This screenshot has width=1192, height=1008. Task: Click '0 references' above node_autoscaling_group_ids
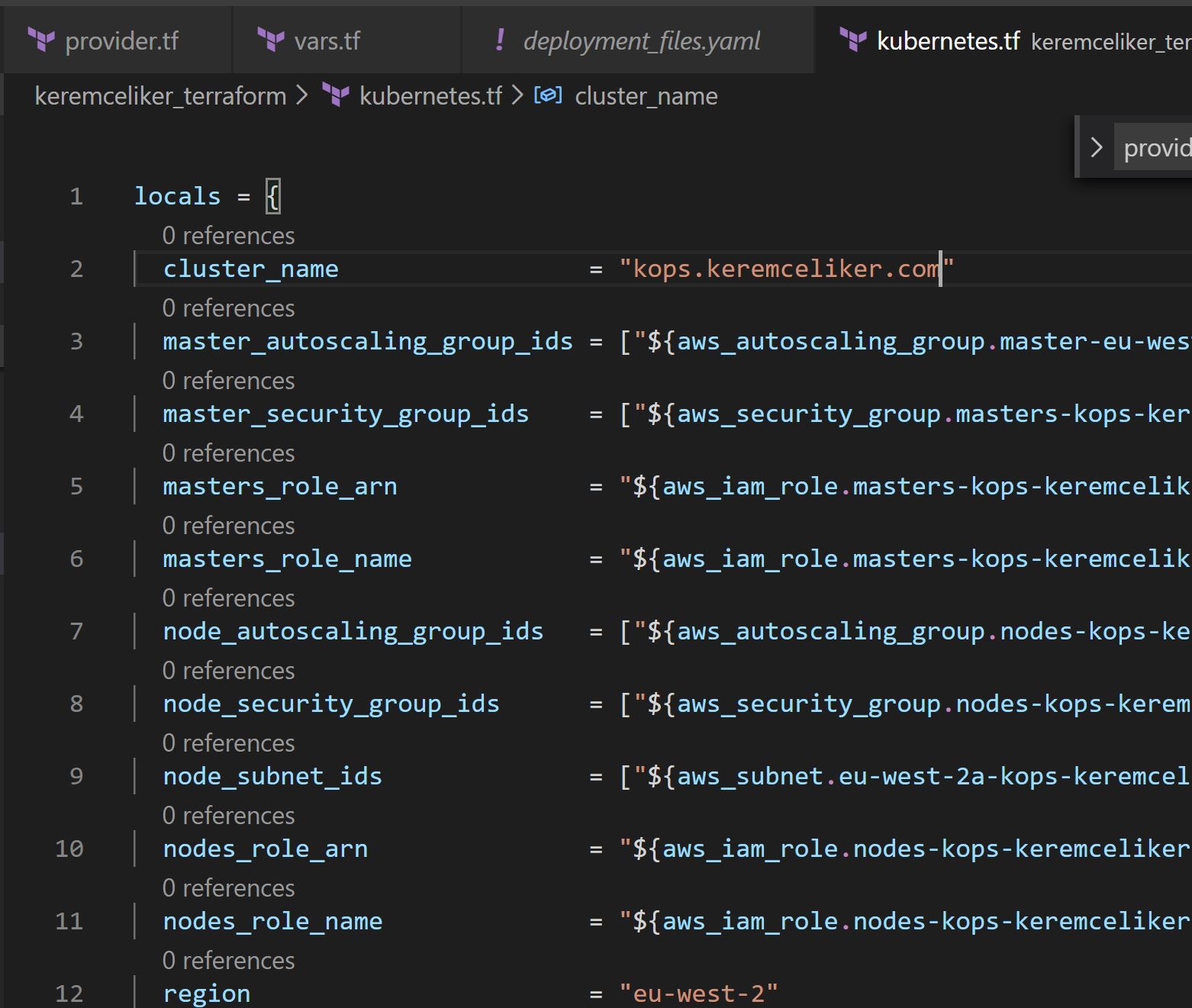click(228, 598)
